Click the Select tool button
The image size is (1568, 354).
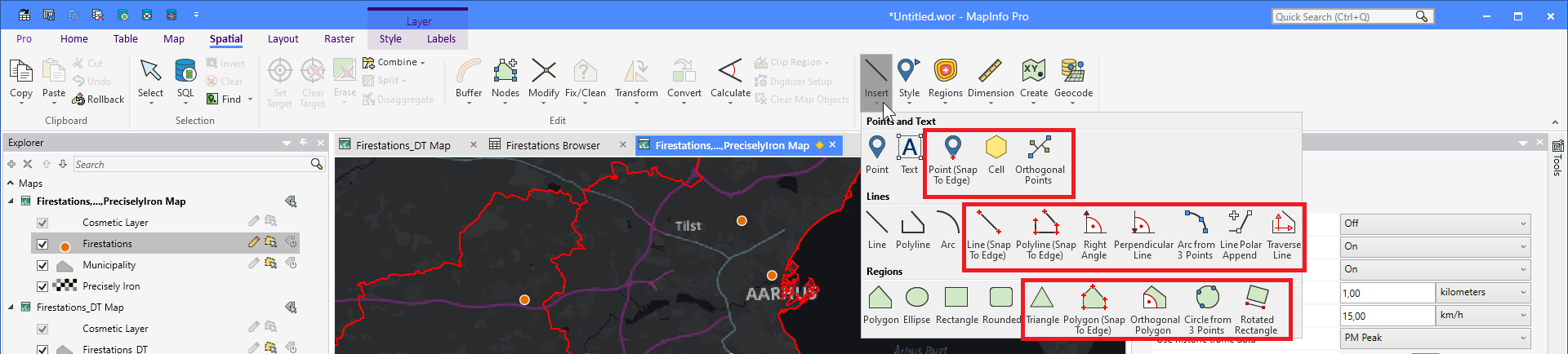pyautogui.click(x=150, y=80)
